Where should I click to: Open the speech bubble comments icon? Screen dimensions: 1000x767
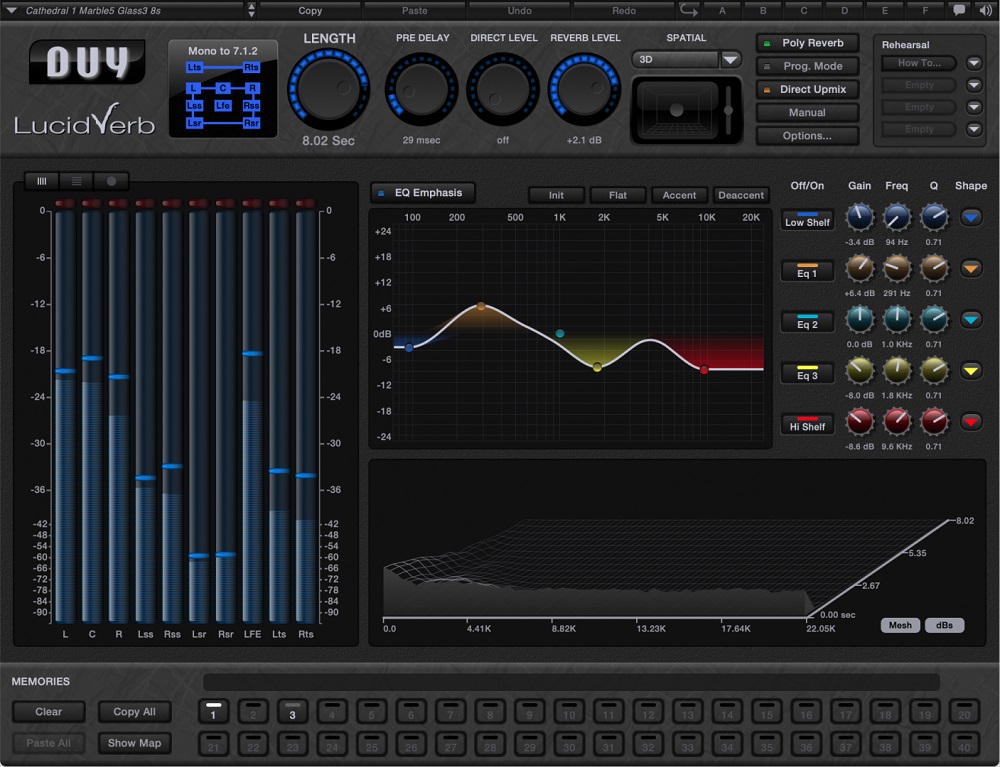[x=959, y=10]
